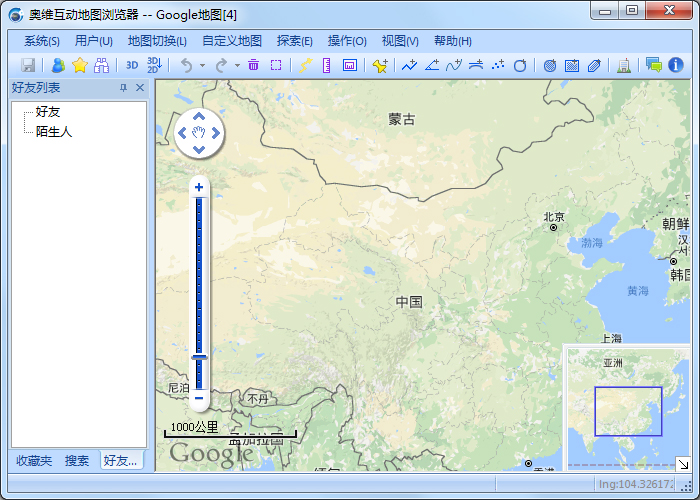This screenshot has width=700, height=500.
Task: Open the 操作(O) menu
Action: pyautogui.click(x=347, y=41)
